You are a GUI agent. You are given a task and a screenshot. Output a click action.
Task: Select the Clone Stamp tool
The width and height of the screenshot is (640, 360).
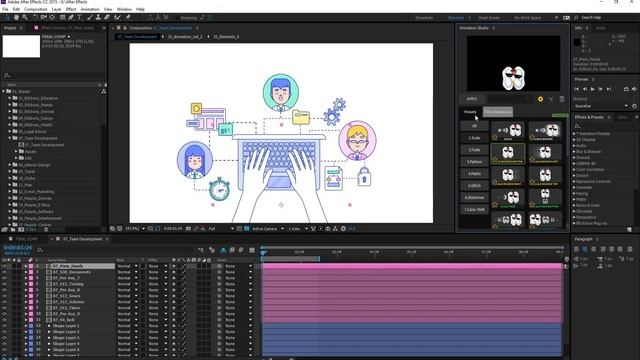coord(98,18)
